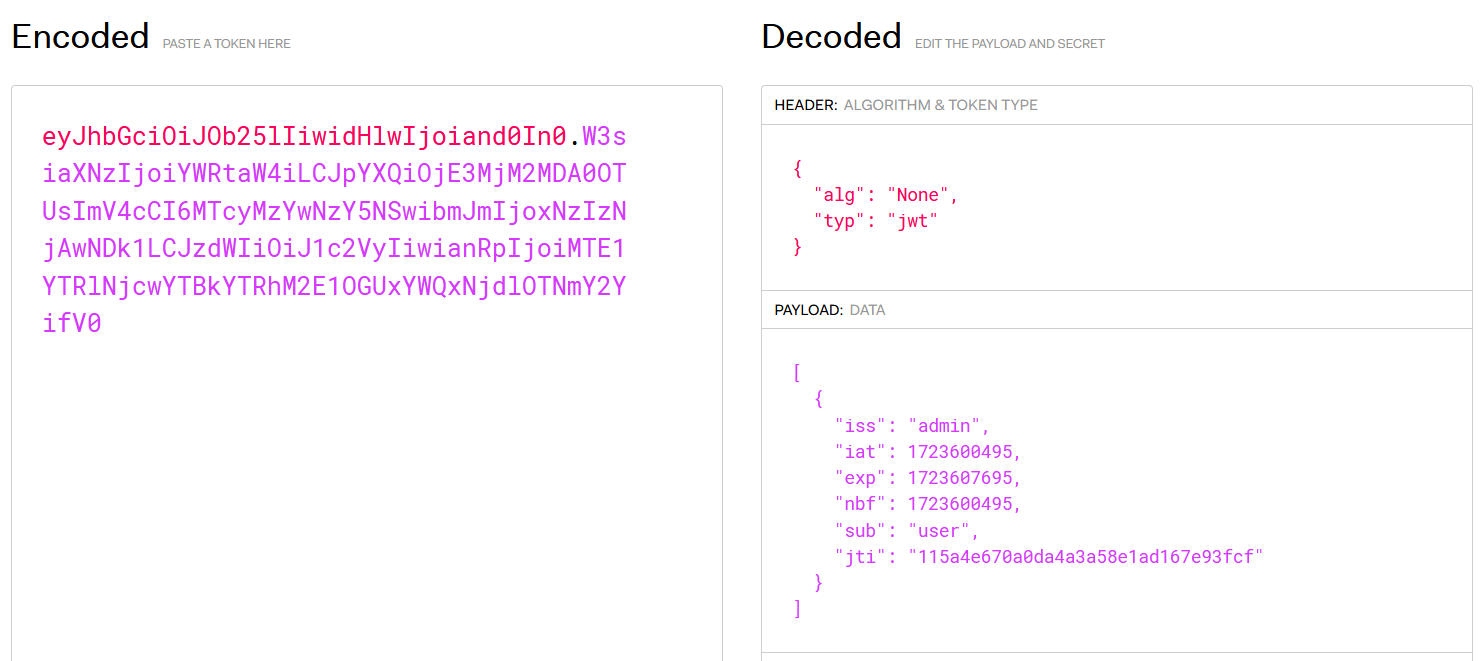
Task: Select the "HEADER: ALGORITHM & TOKEN TYPE" section title
Action: click(x=906, y=105)
